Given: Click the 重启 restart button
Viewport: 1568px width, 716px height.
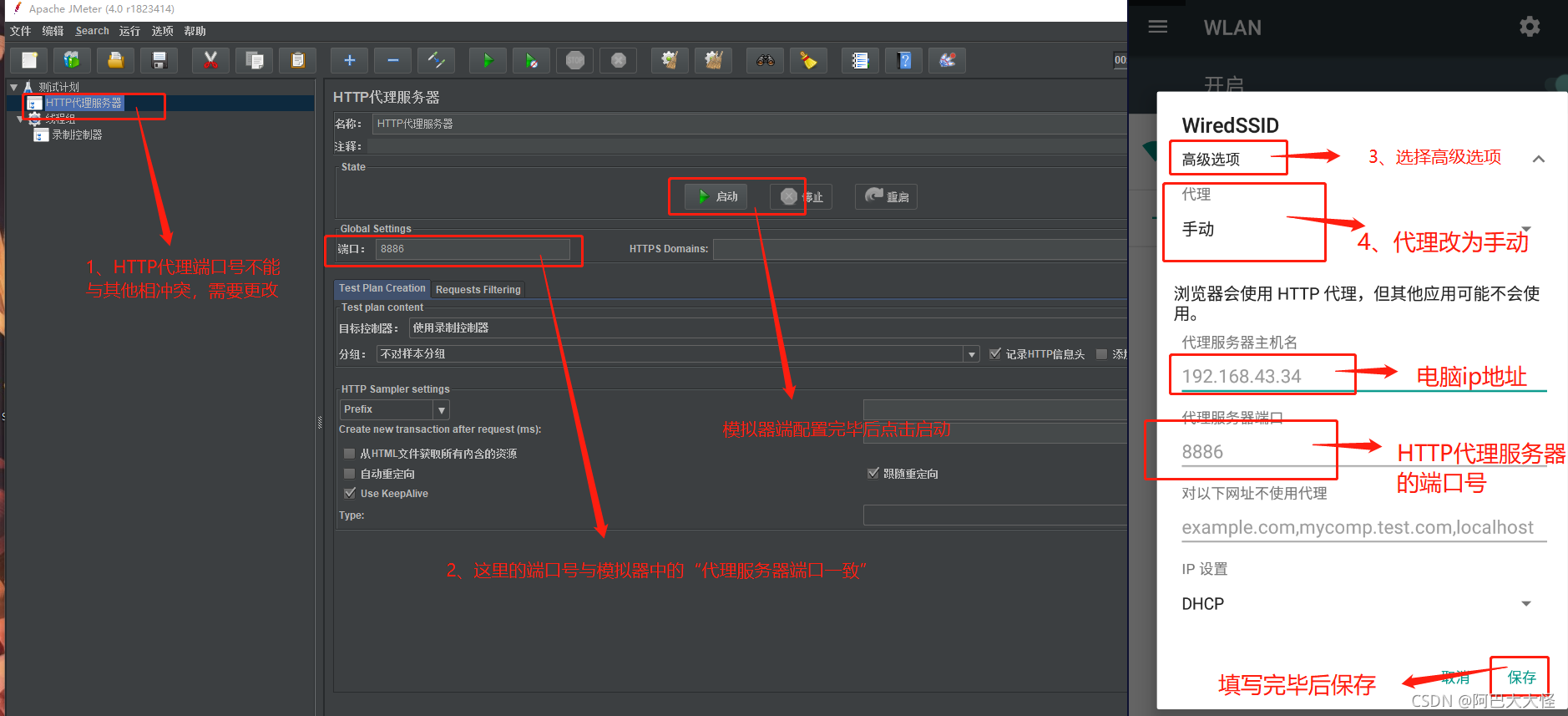Looking at the screenshot, I should 887,196.
